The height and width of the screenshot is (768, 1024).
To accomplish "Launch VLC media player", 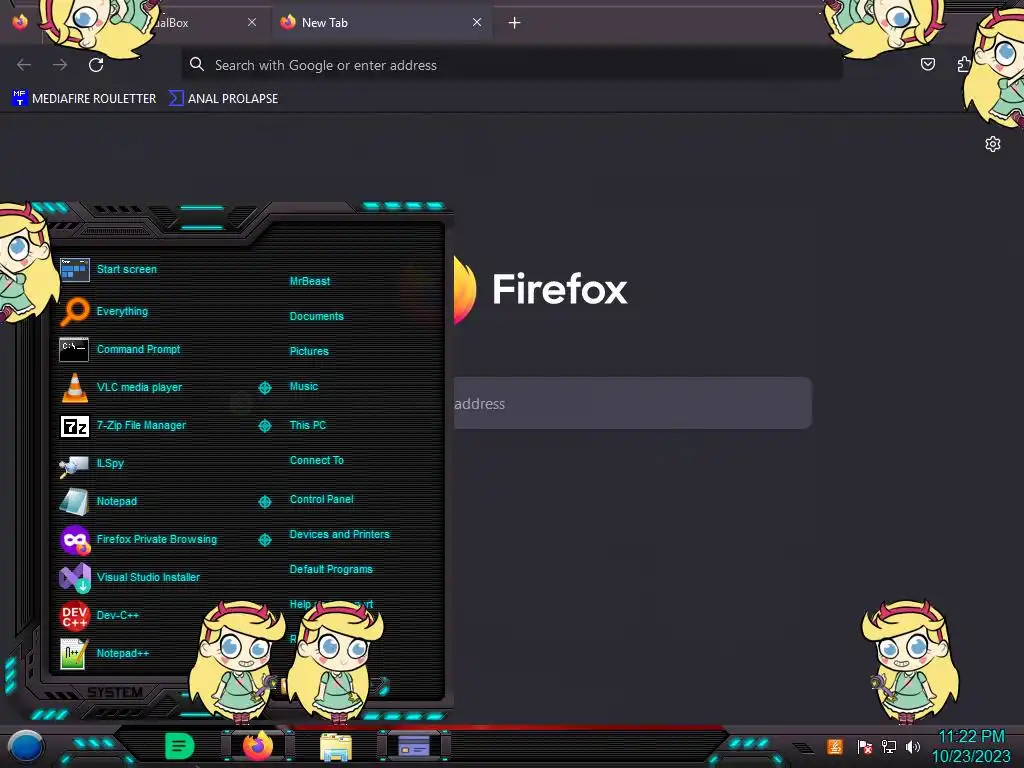I will (x=139, y=387).
